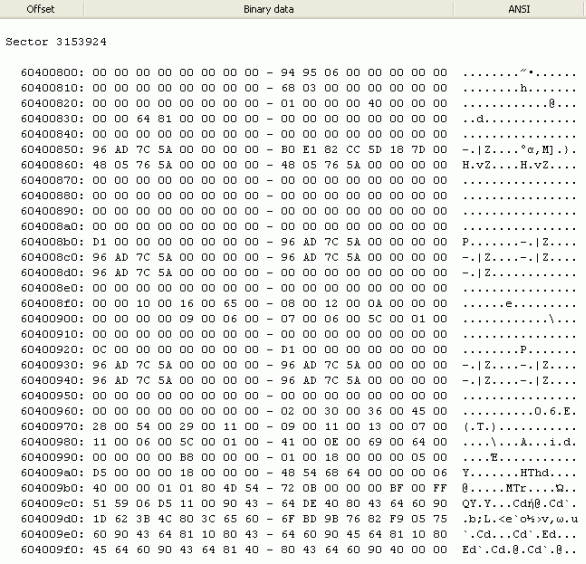Click ANSI text 'HThd' in row 604009a0
The width and height of the screenshot is (586, 564).
click(x=534, y=473)
